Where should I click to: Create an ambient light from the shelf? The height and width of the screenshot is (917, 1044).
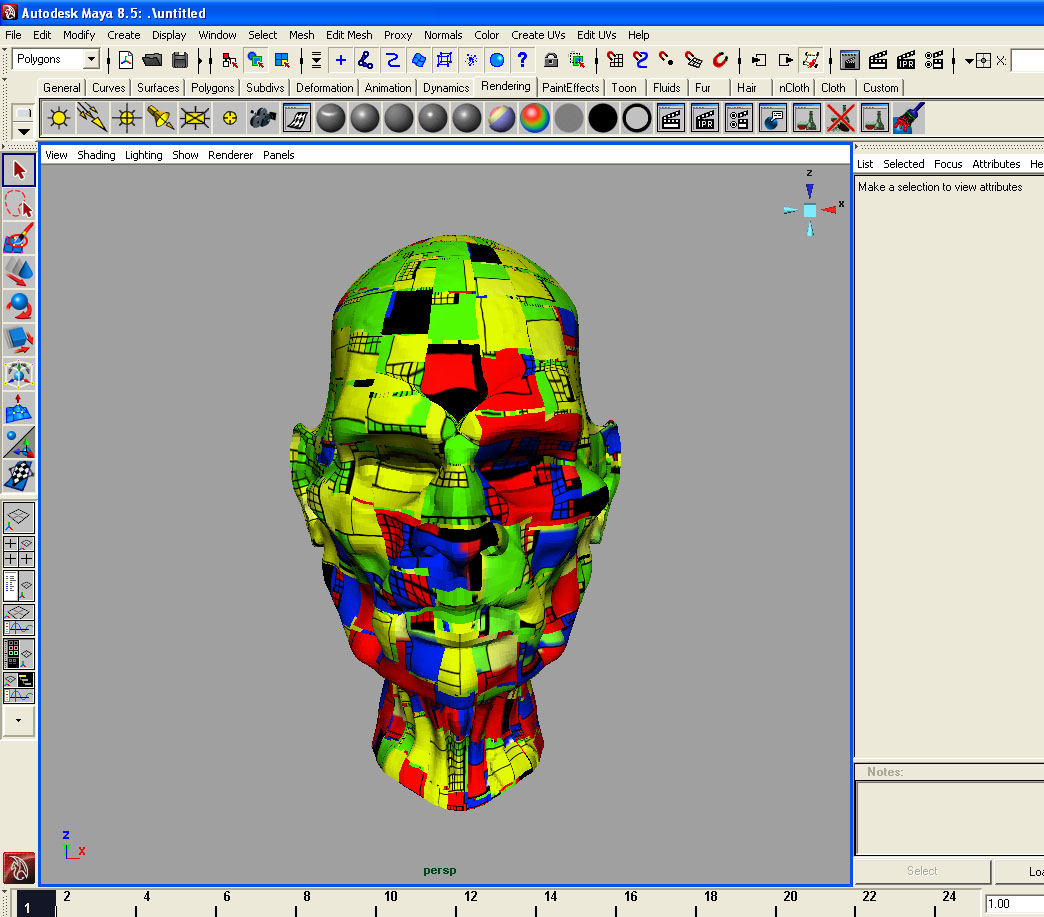[58, 118]
